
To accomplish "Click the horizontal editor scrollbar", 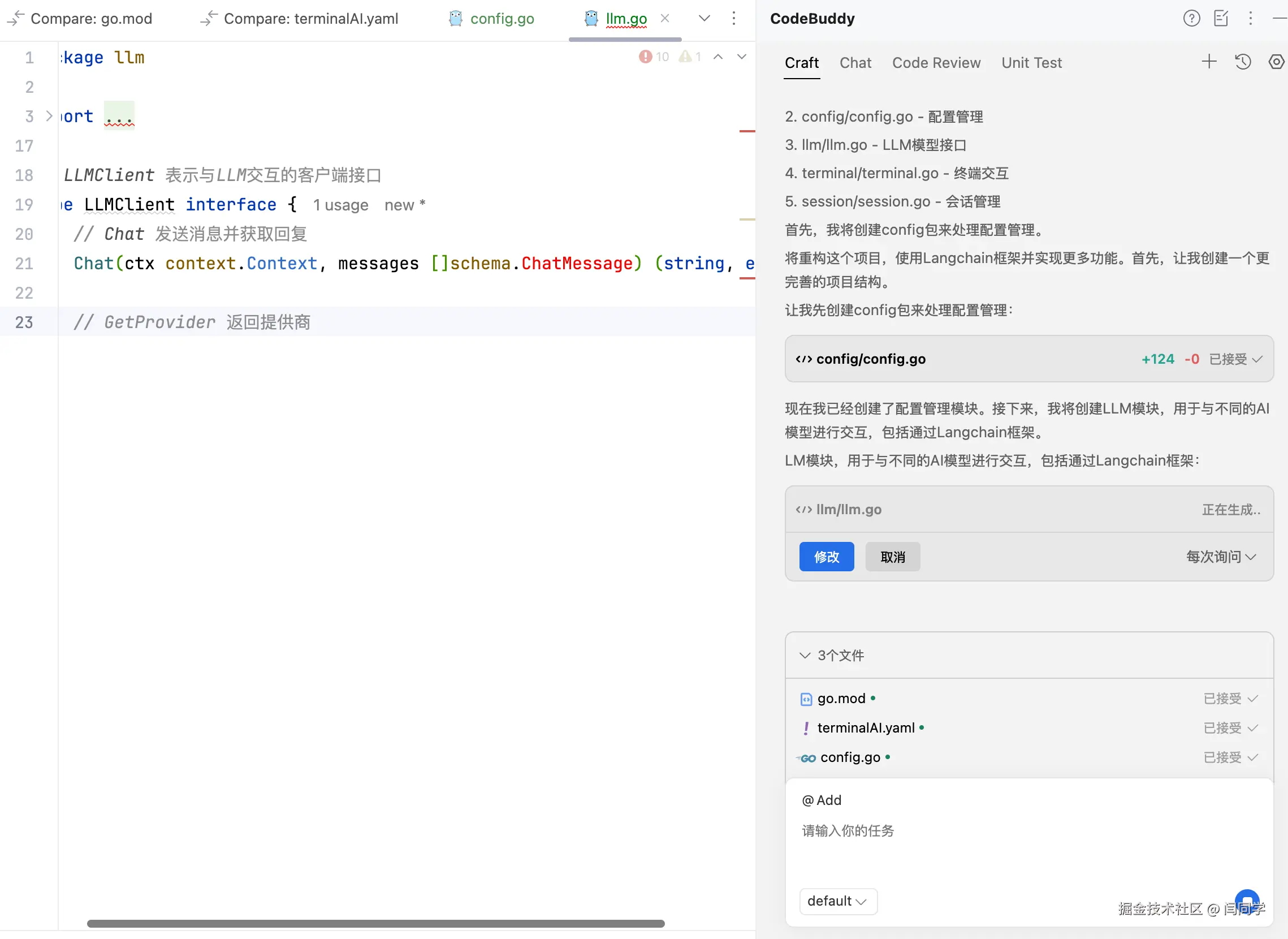I will pos(375,924).
